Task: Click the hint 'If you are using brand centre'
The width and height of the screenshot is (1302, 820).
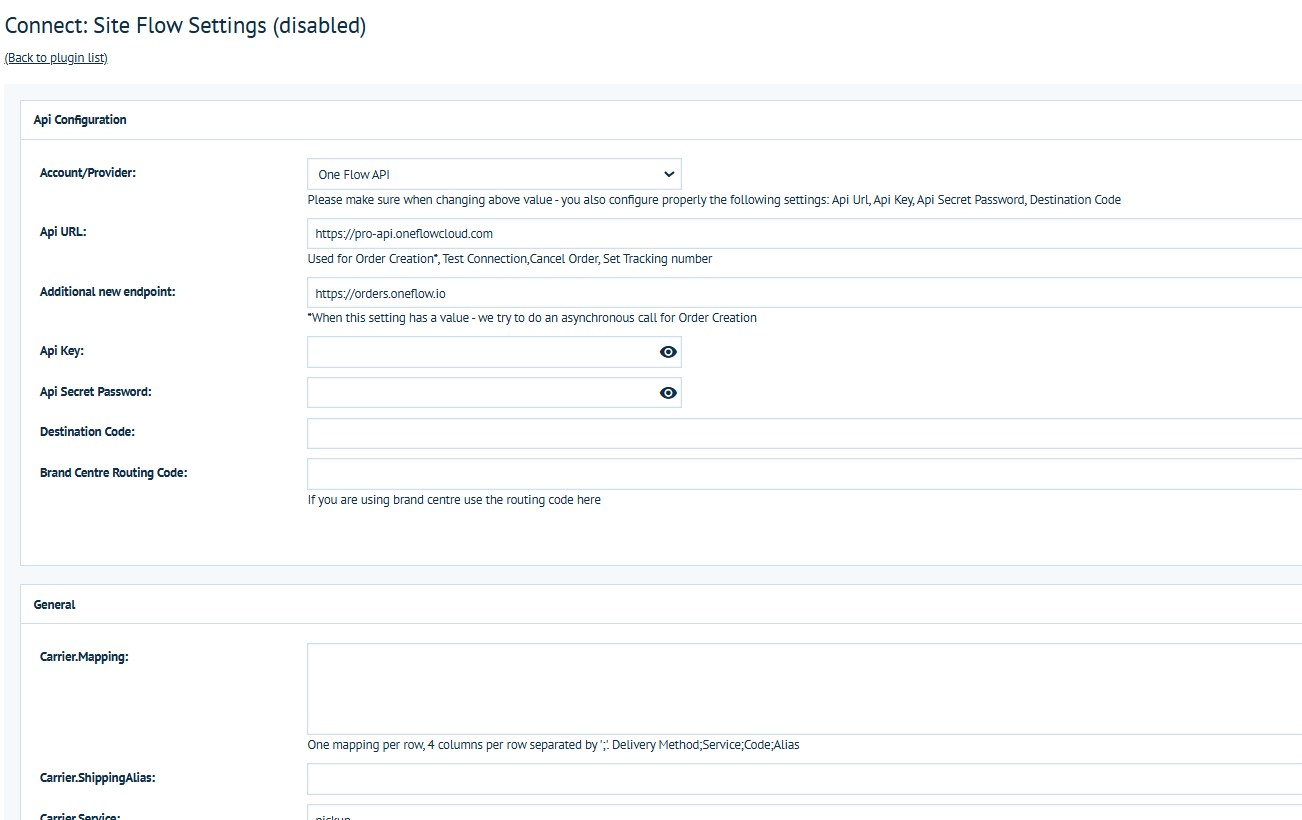Action: point(454,500)
